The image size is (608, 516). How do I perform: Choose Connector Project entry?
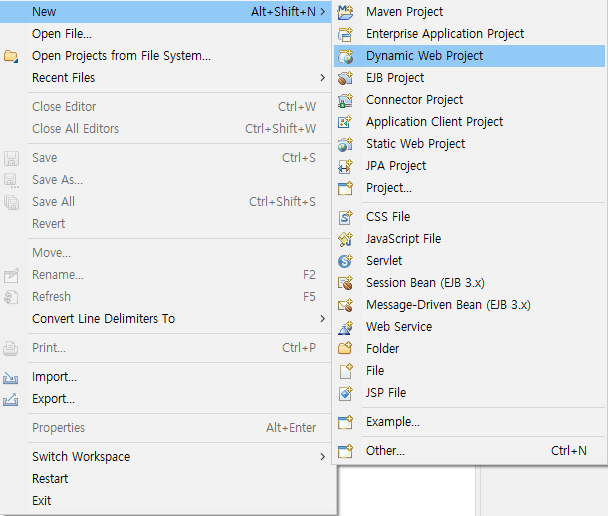coord(469,100)
